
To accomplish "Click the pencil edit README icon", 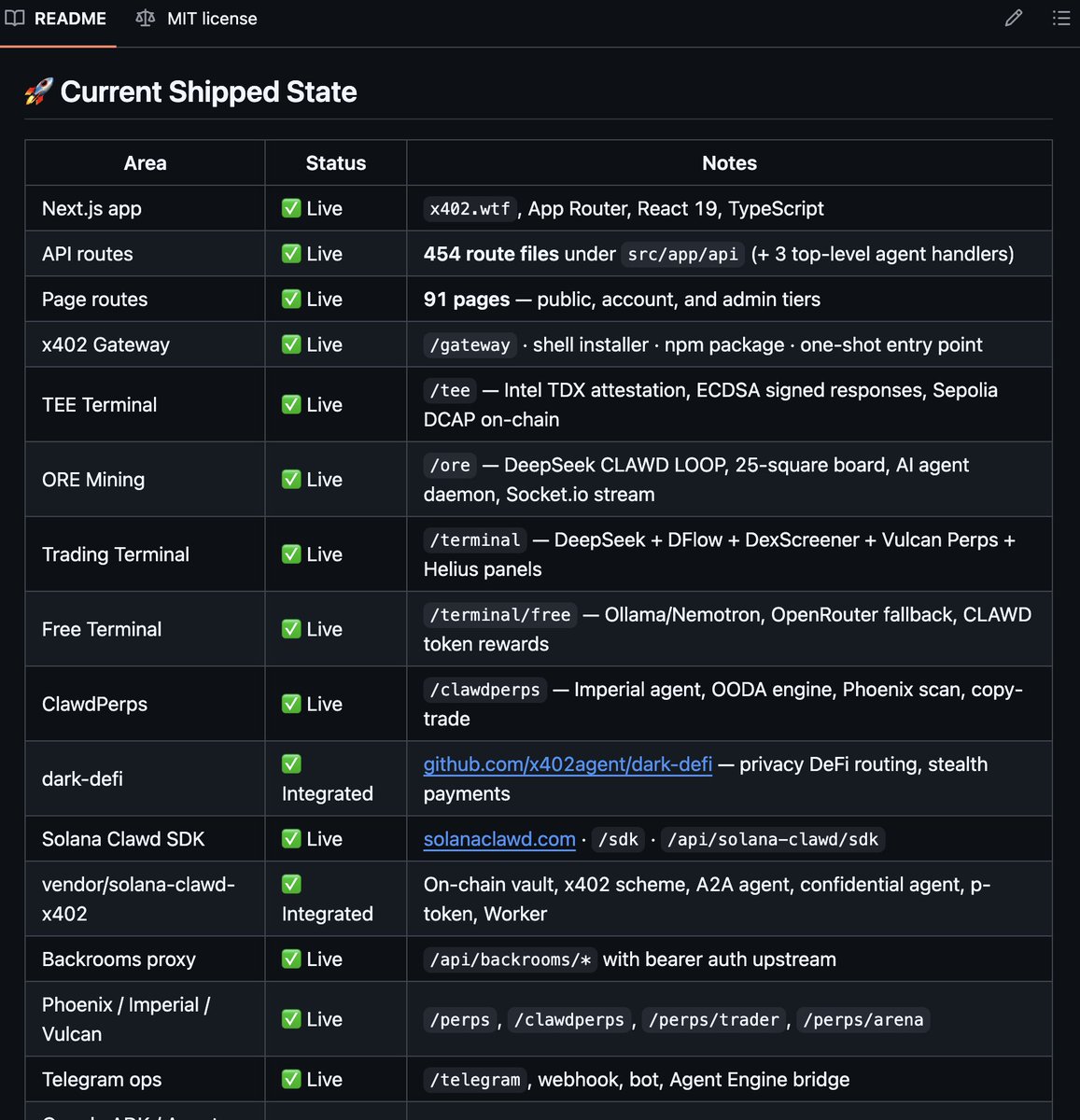I will pos(1014,18).
